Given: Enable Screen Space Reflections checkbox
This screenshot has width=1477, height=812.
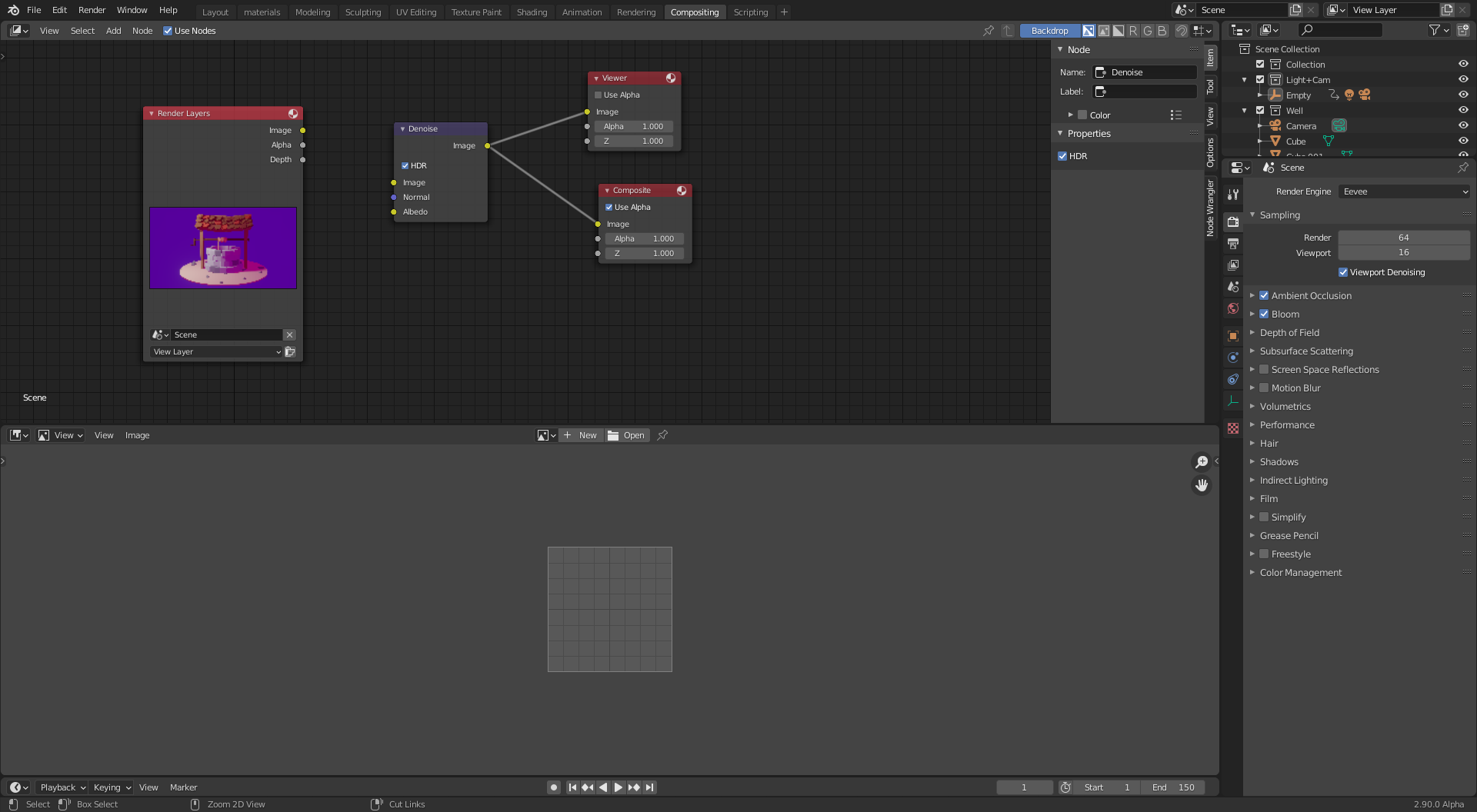Looking at the screenshot, I should (1264, 369).
